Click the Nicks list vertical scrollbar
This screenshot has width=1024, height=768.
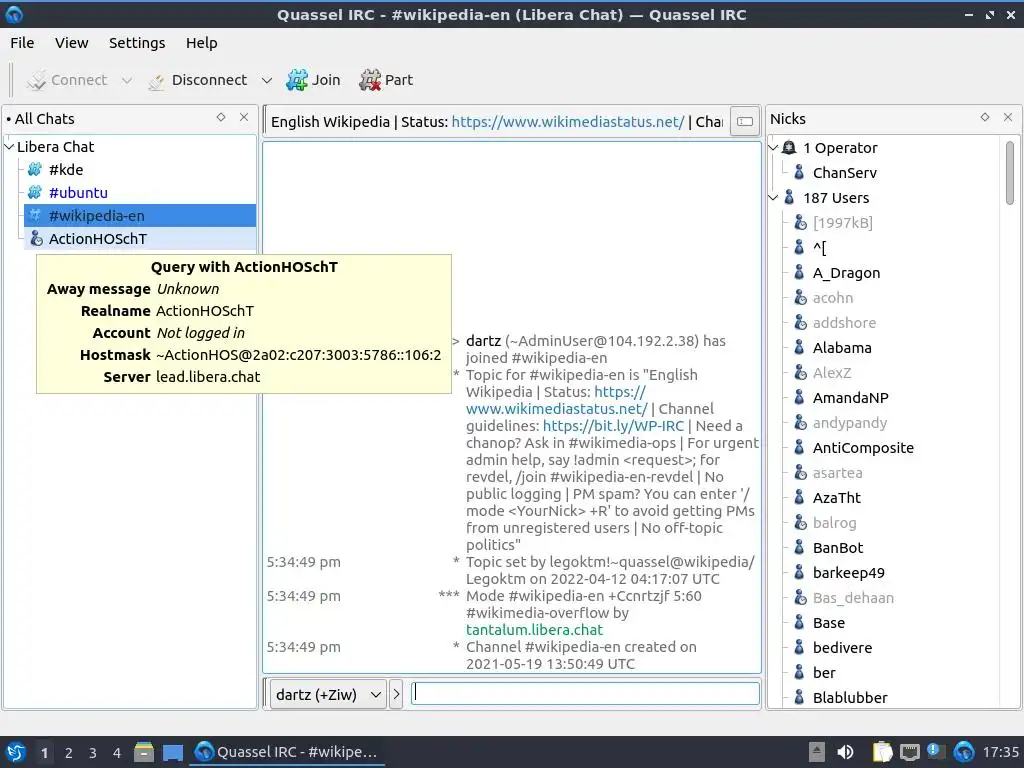[1010, 173]
